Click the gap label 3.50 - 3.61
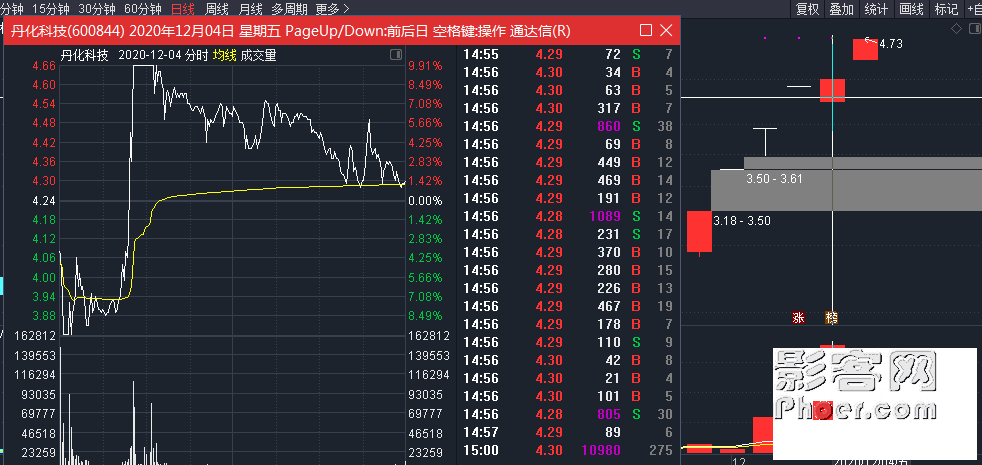Viewport: 982px width, 465px height. pyautogui.click(x=774, y=179)
